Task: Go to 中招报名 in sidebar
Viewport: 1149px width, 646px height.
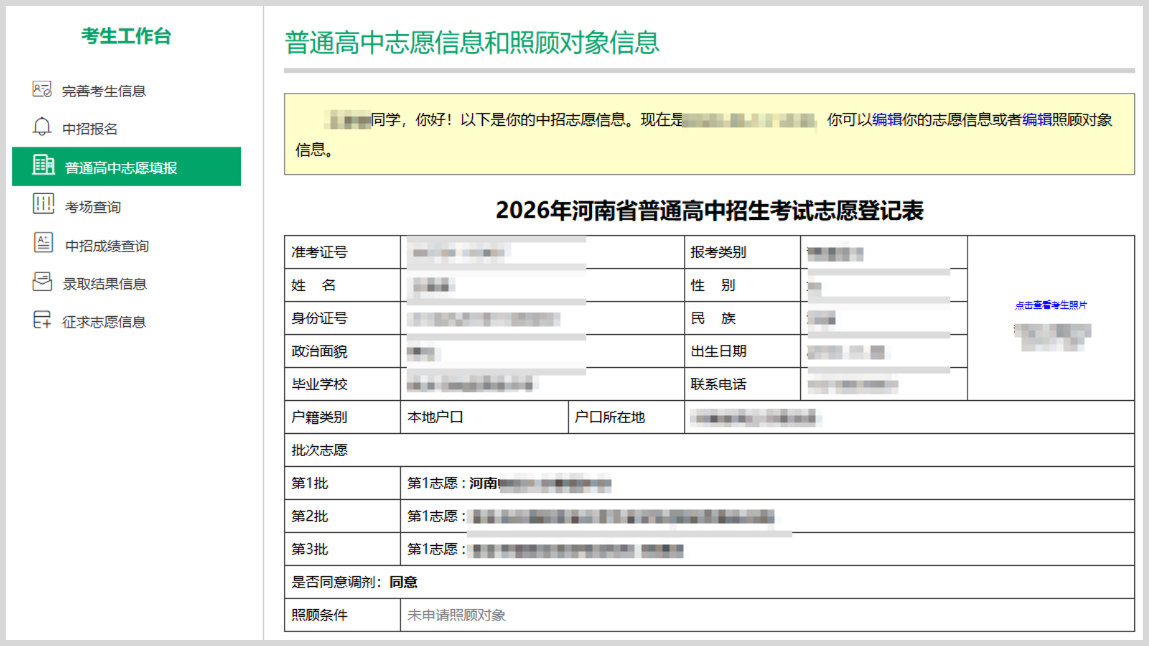Action: [x=89, y=129]
